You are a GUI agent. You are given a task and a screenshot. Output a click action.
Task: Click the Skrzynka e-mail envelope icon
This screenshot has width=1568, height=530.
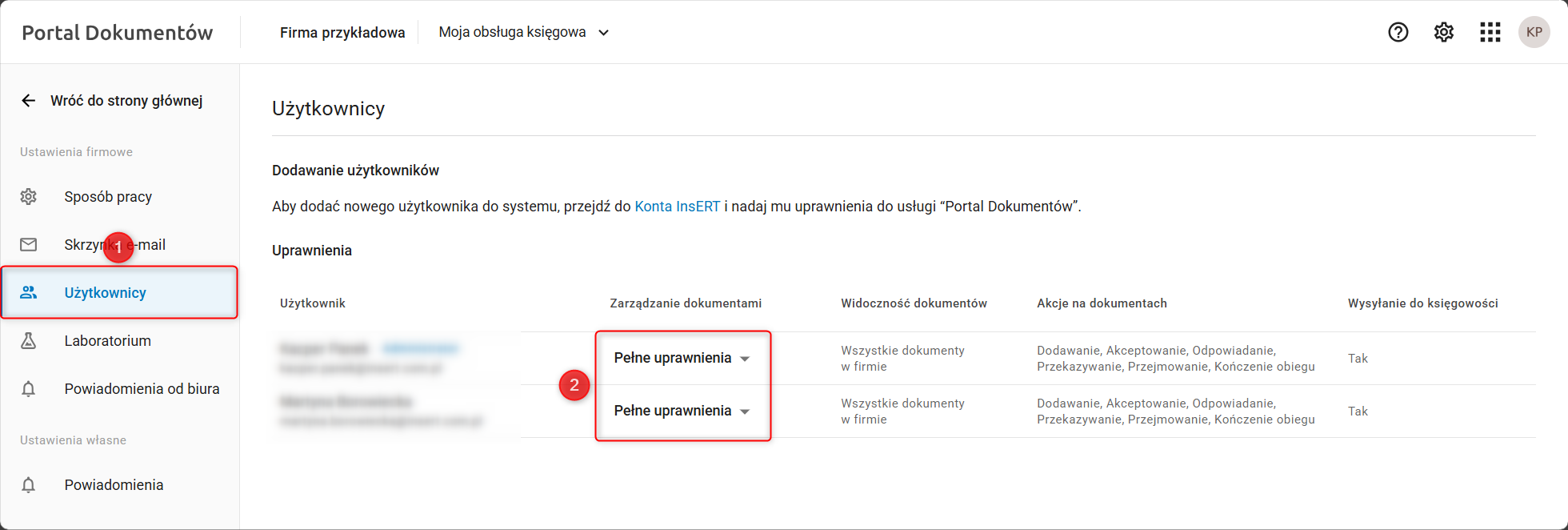pyautogui.click(x=29, y=244)
